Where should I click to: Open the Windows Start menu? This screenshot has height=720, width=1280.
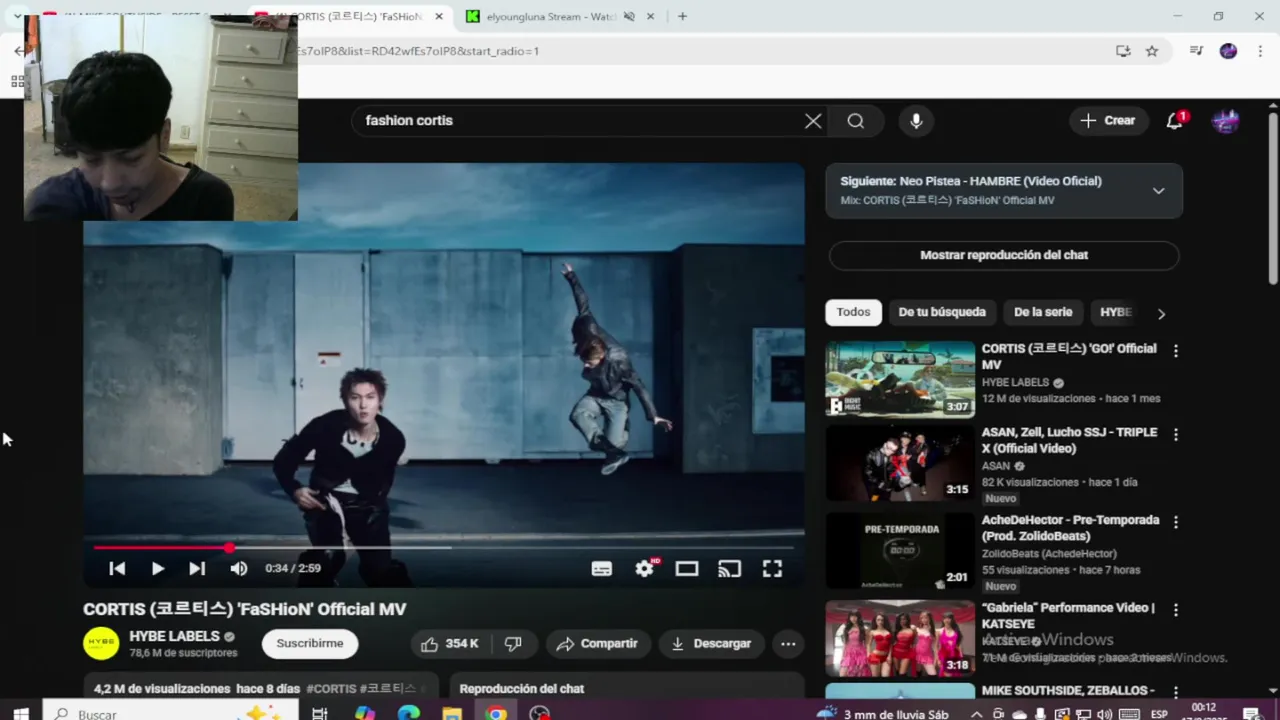pyautogui.click(x=20, y=714)
